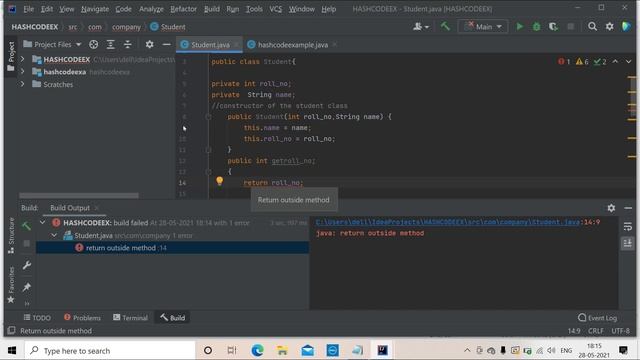Image resolution: width=640 pixels, height=360 pixels.
Task: Open the TODO tool window
Action: [x=37, y=318]
